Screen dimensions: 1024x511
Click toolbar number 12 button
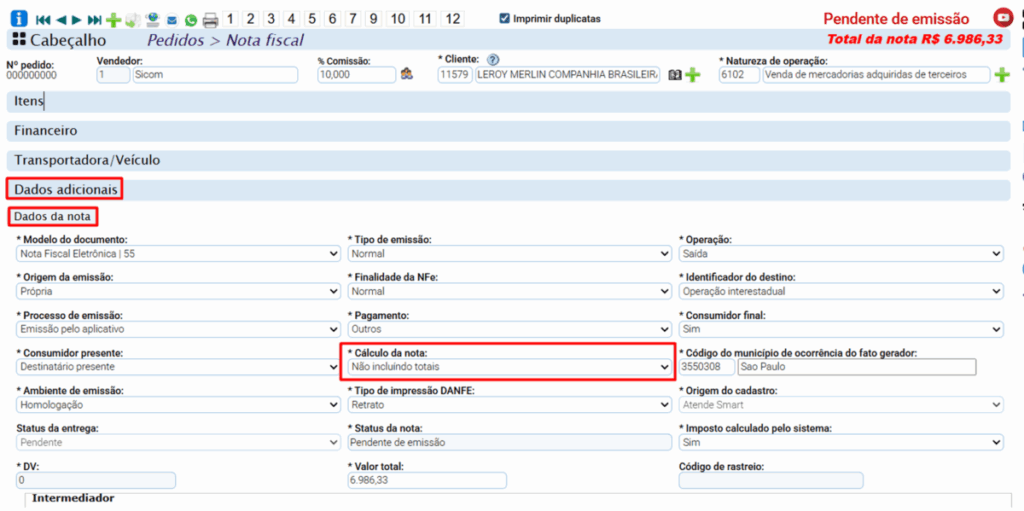(x=452, y=19)
